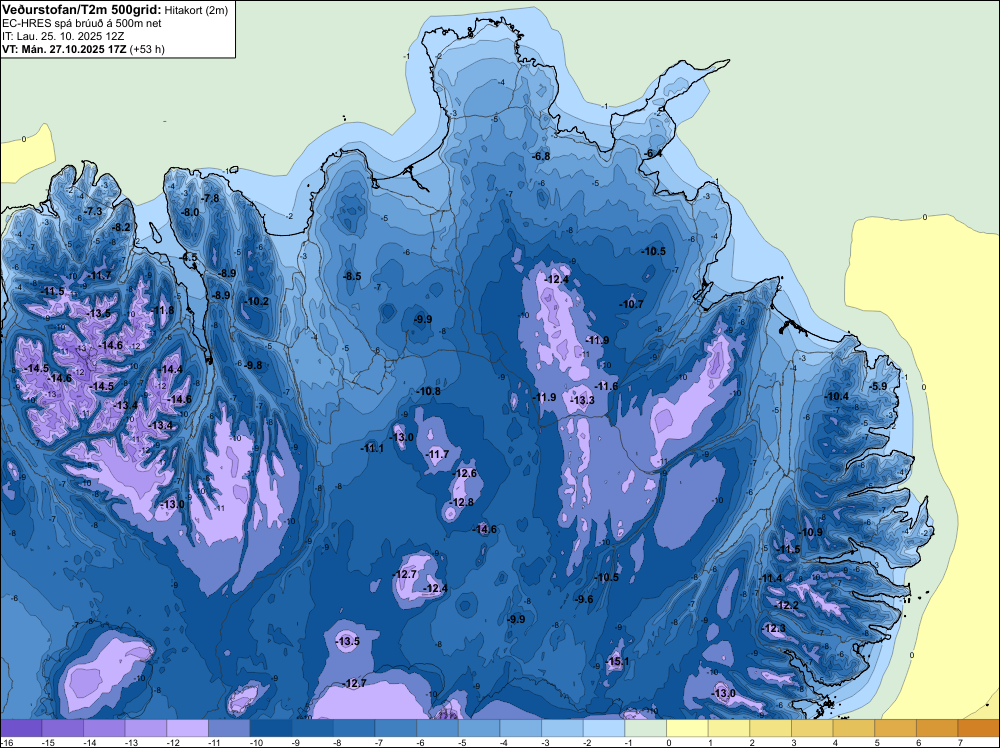Click the 'EC-HRES spá brúuð á 500m net' line

click(82, 24)
